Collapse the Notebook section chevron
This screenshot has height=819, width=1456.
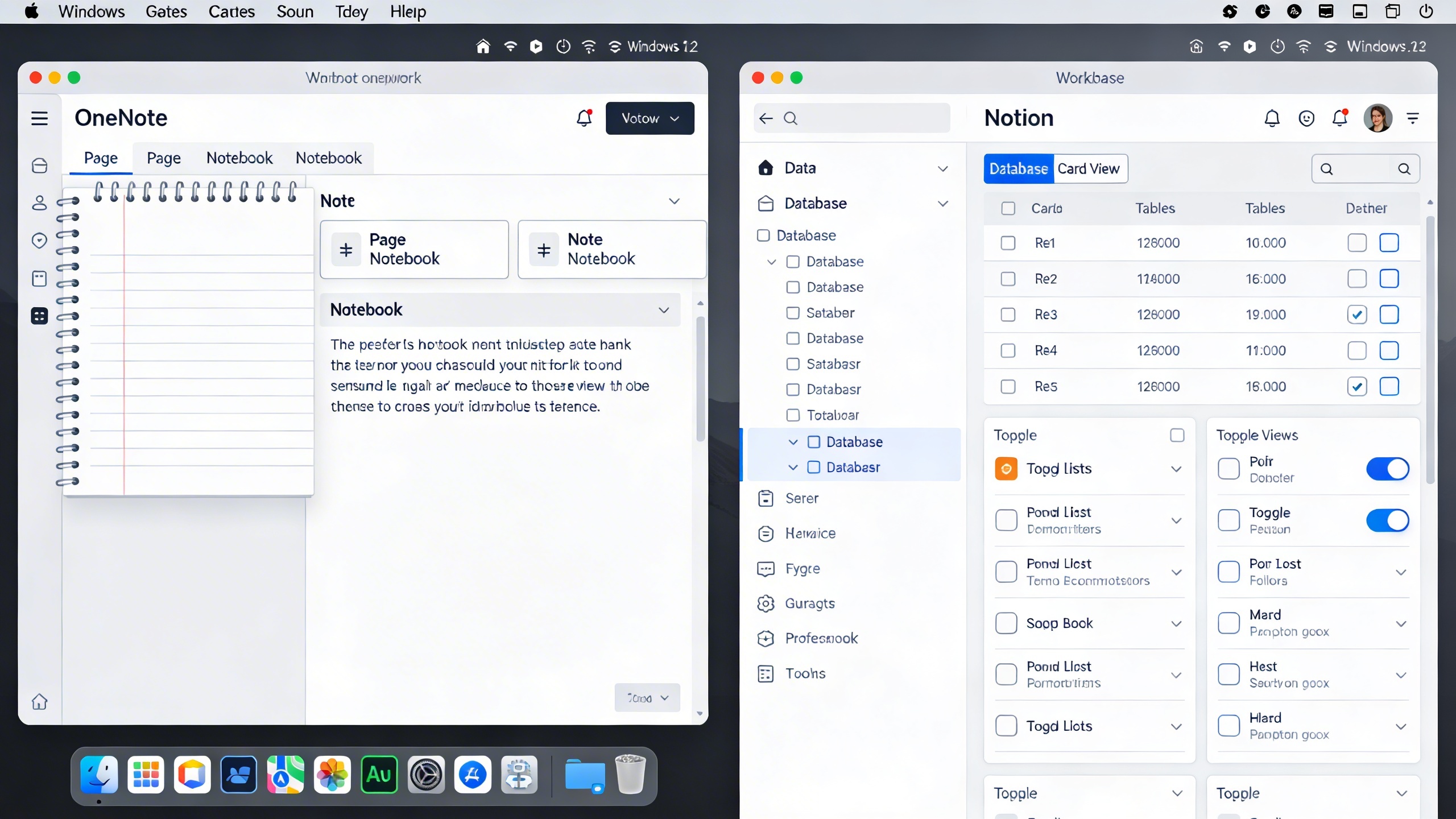point(664,310)
